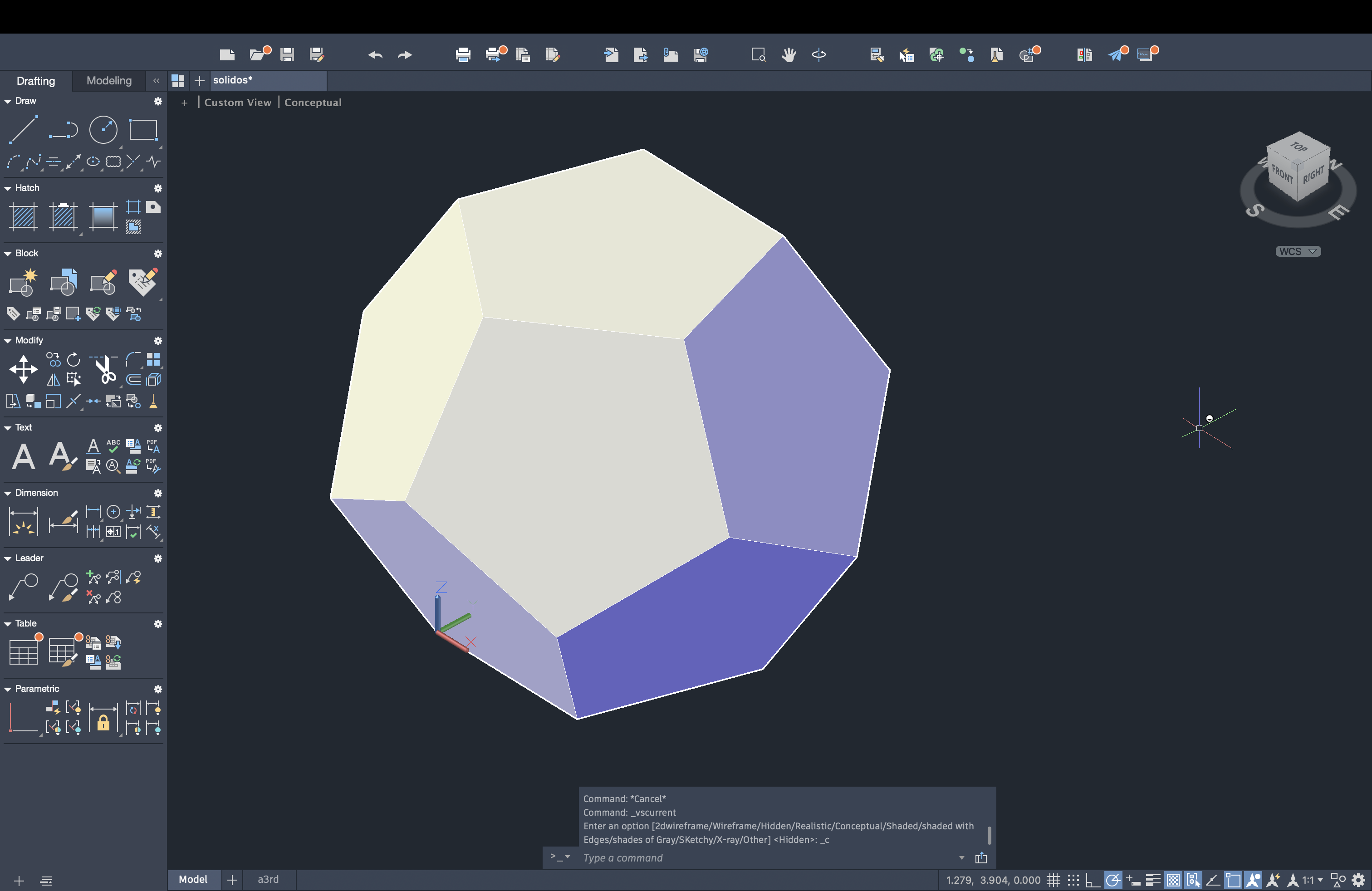This screenshot has height=891, width=1372.
Task: Click the Custom View label
Action: coord(237,103)
